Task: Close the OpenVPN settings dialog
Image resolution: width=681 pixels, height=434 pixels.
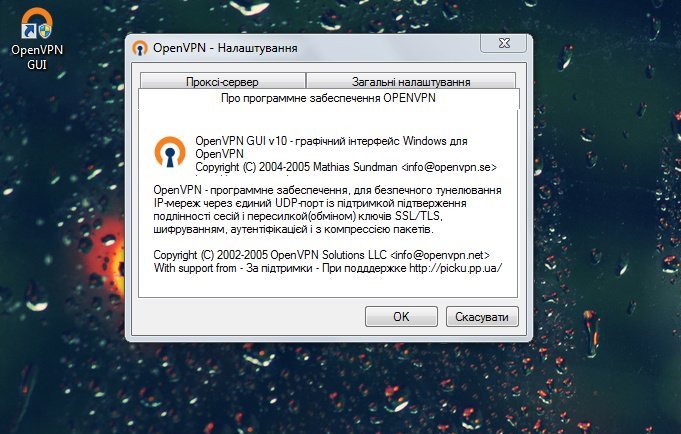Action: point(504,43)
